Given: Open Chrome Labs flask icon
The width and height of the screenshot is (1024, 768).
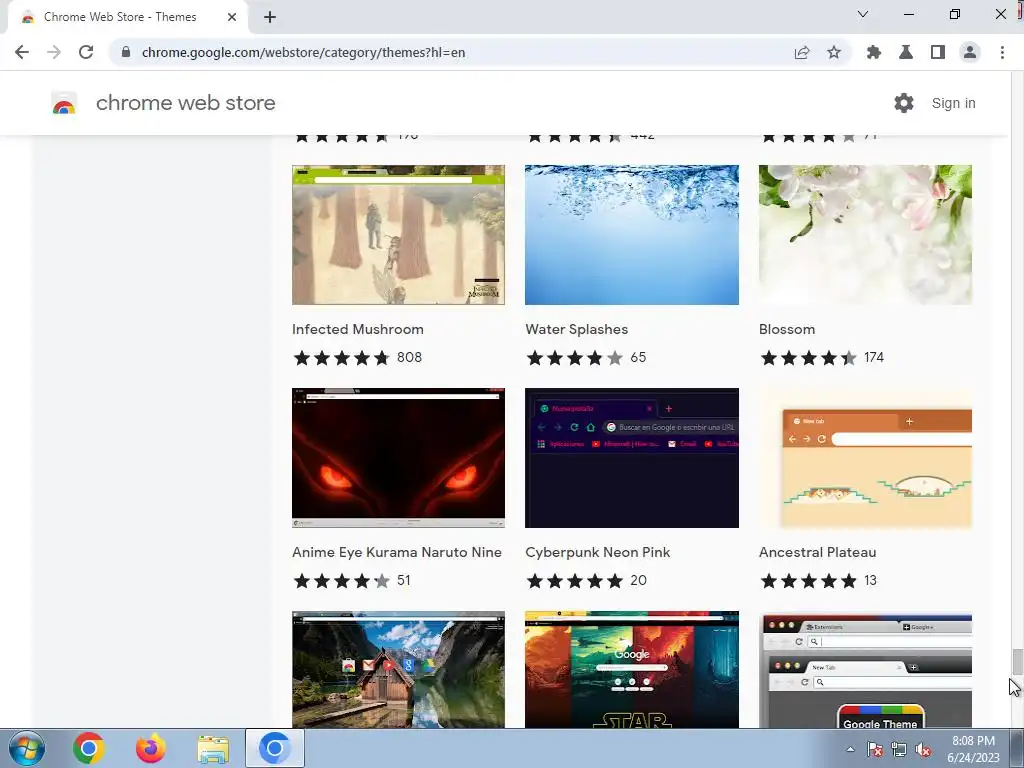Looking at the screenshot, I should pos(906,52).
